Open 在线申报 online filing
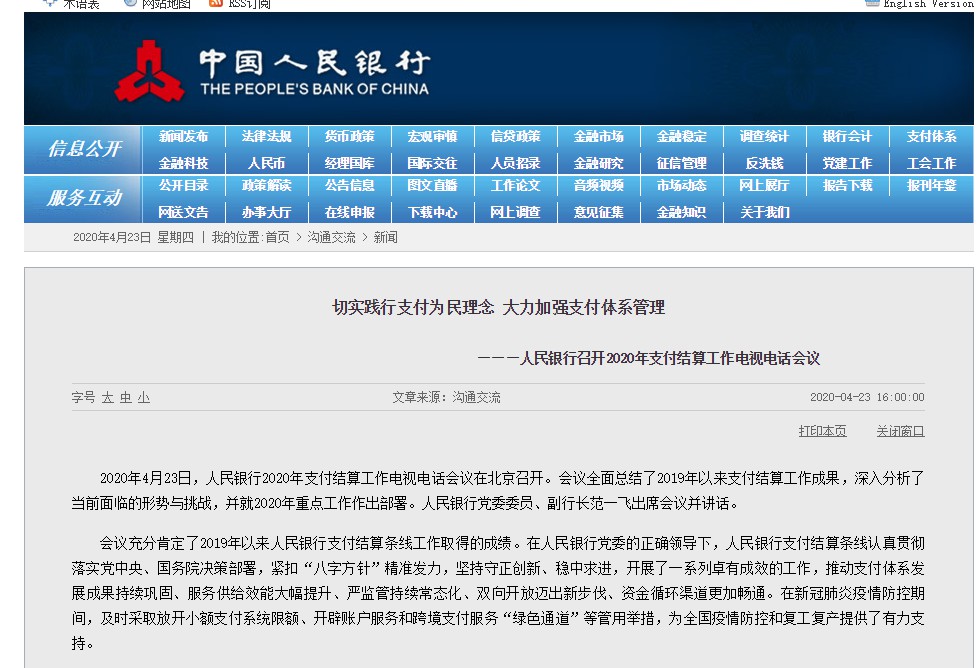Image resolution: width=980 pixels, height=668 pixels. 349,212
